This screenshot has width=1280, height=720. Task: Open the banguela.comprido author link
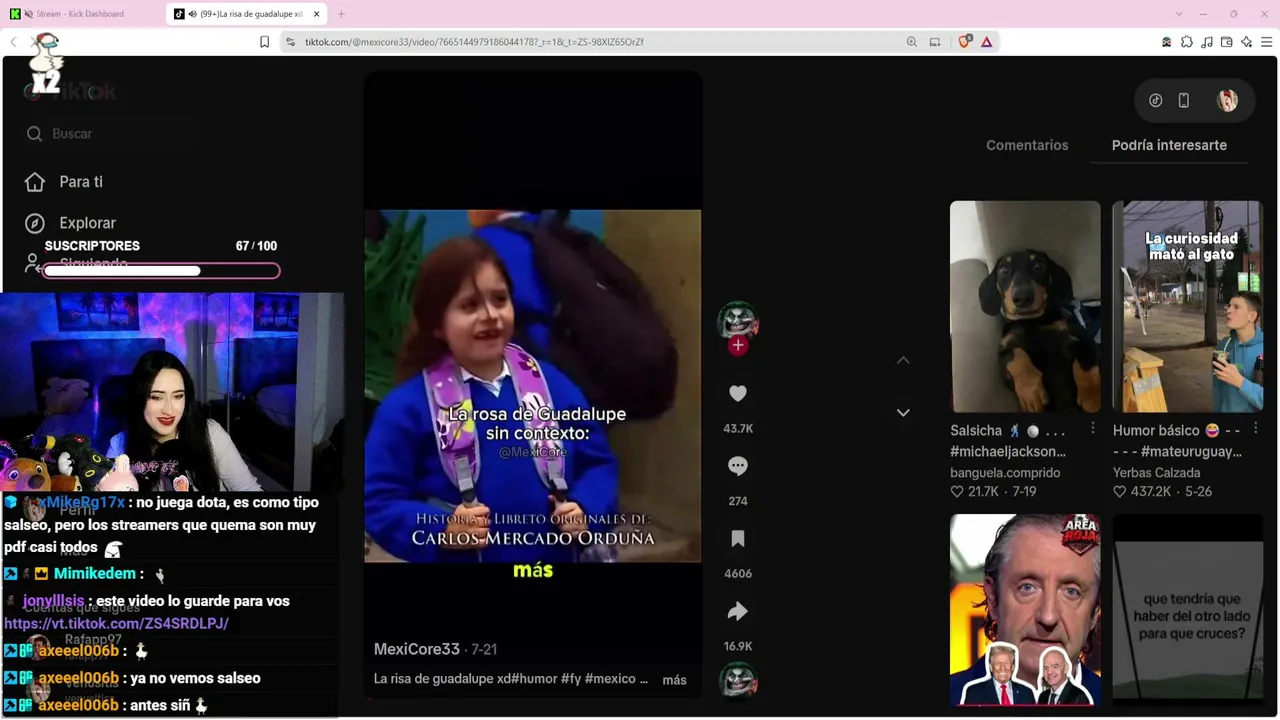tap(1005, 473)
